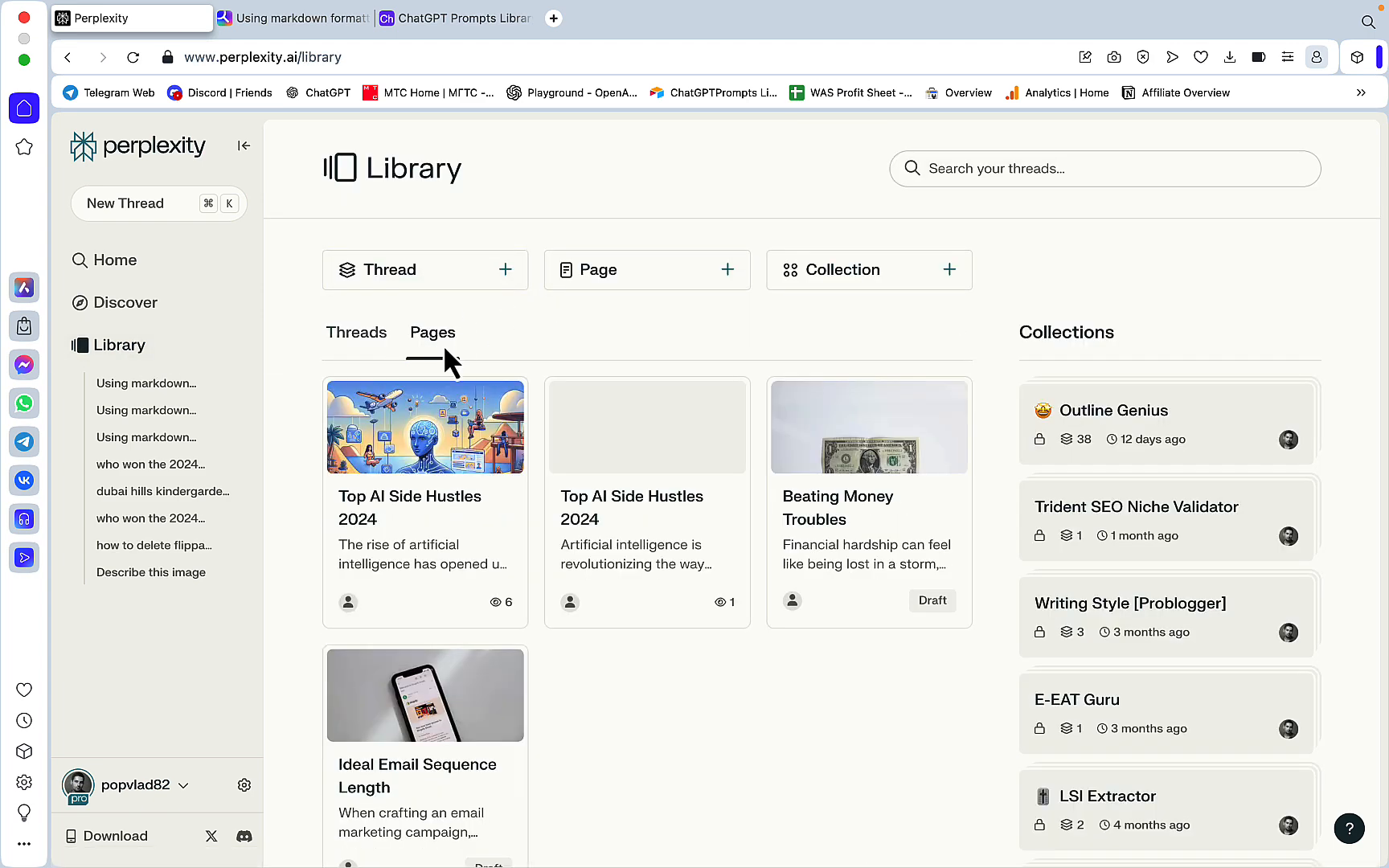
Task: Click browser tab search magnifier
Action: click(x=1368, y=22)
